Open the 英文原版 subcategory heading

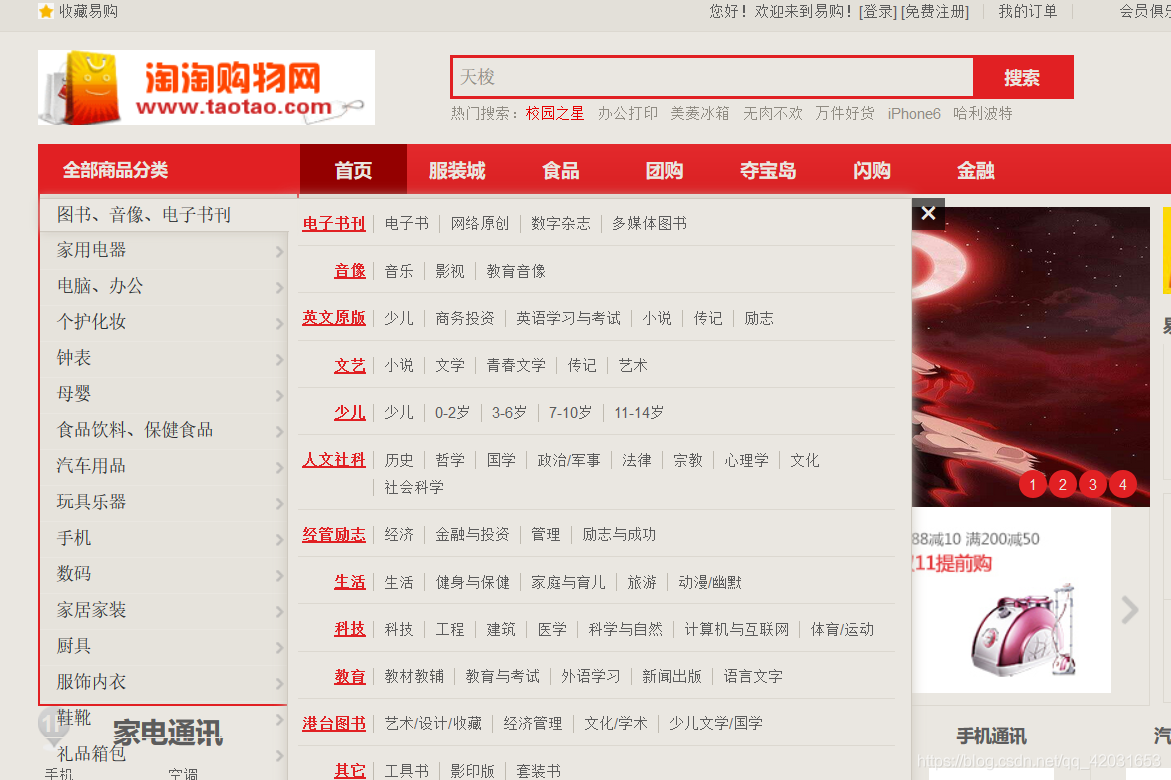334,318
